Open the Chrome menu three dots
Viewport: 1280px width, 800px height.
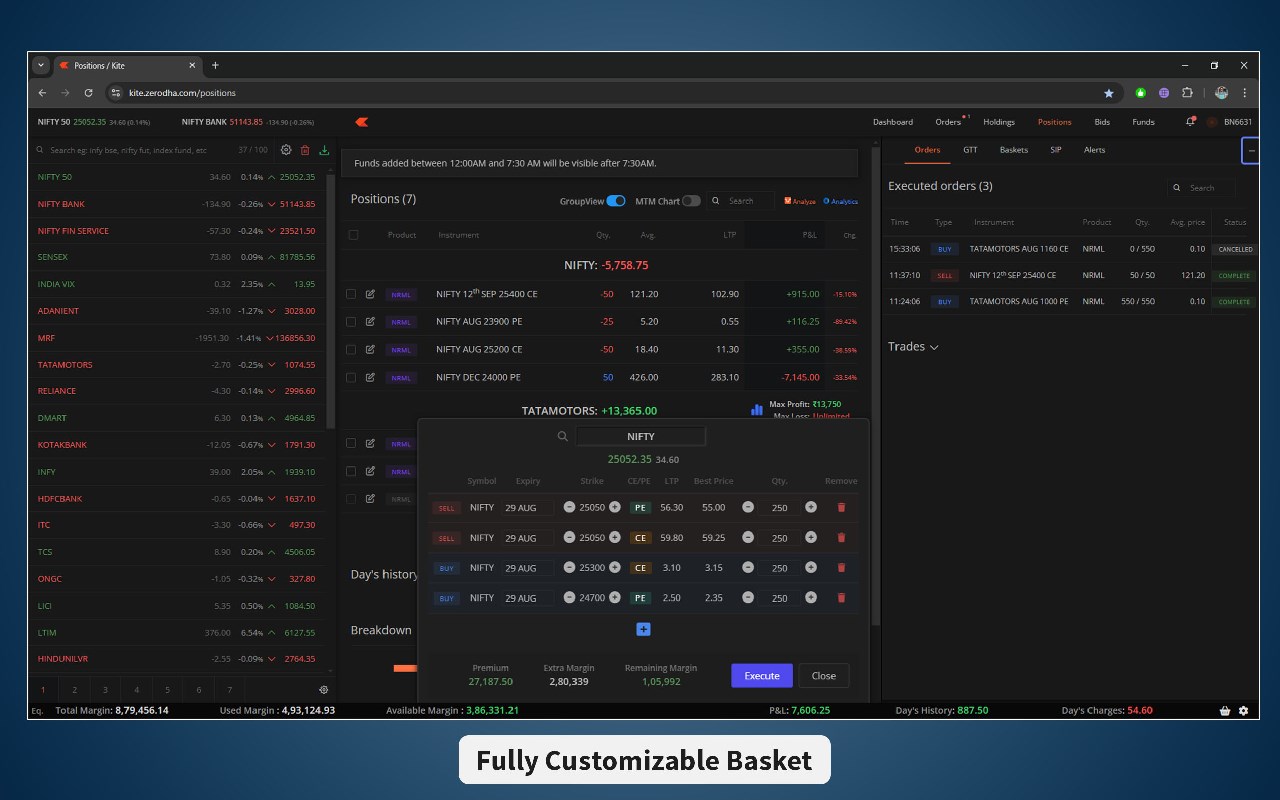[1245, 93]
